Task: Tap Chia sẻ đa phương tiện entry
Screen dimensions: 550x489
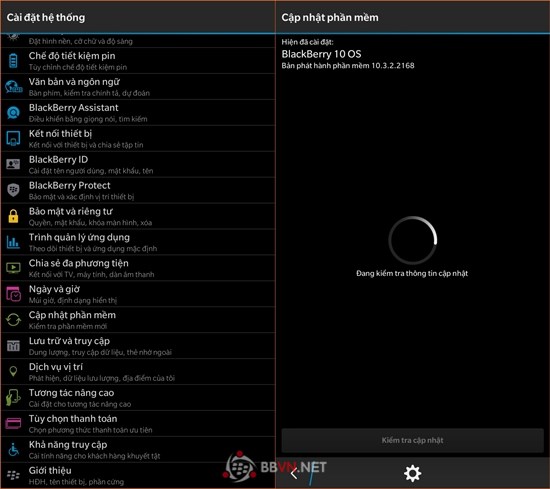Action: (138, 268)
